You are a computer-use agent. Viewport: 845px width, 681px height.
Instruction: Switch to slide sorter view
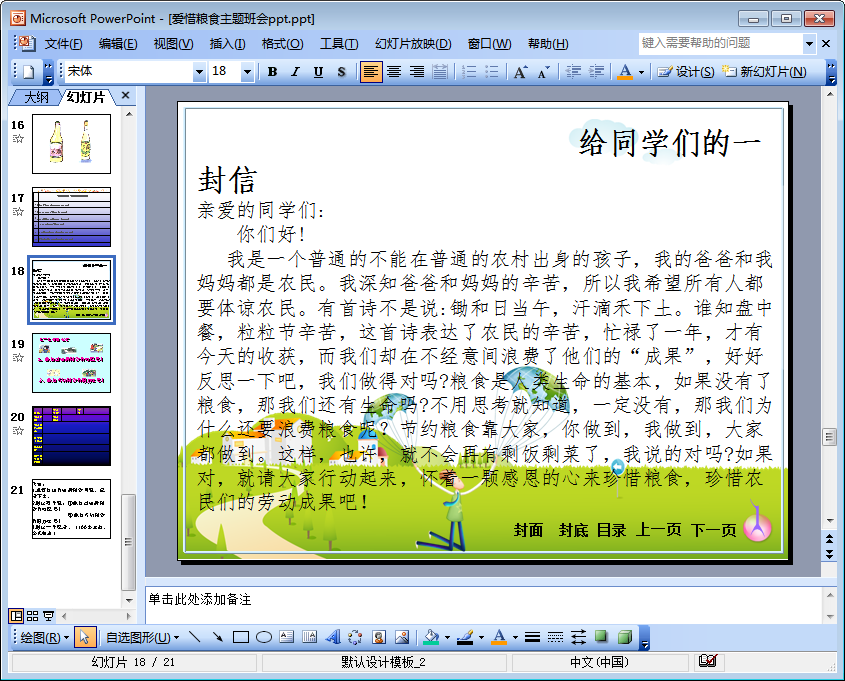coord(32,616)
